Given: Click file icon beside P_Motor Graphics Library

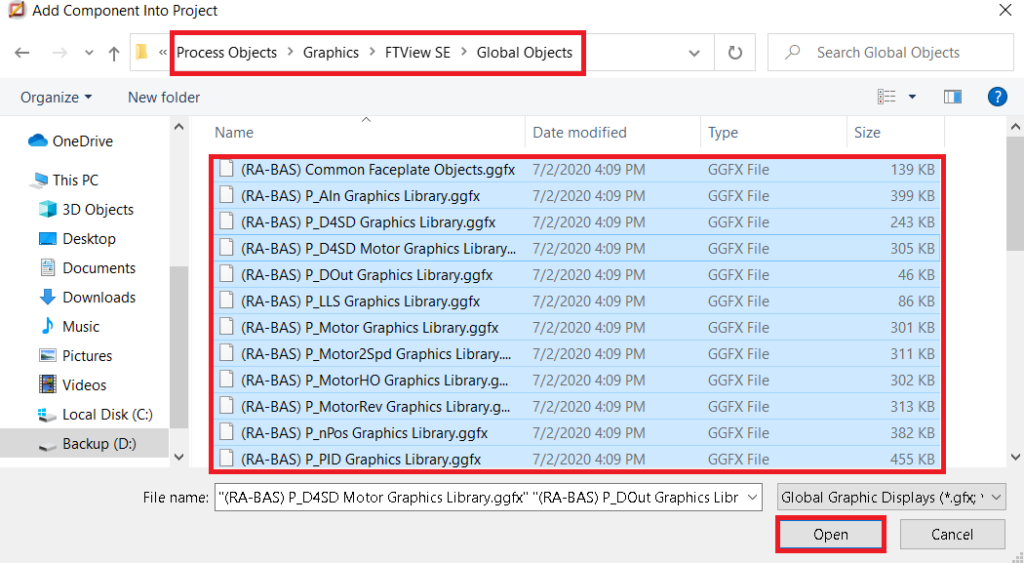Looking at the screenshot, I should point(227,327).
